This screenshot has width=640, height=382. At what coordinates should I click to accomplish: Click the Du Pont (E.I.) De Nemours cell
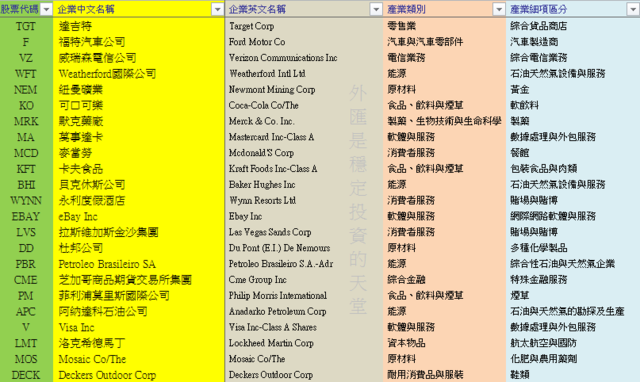(304, 248)
